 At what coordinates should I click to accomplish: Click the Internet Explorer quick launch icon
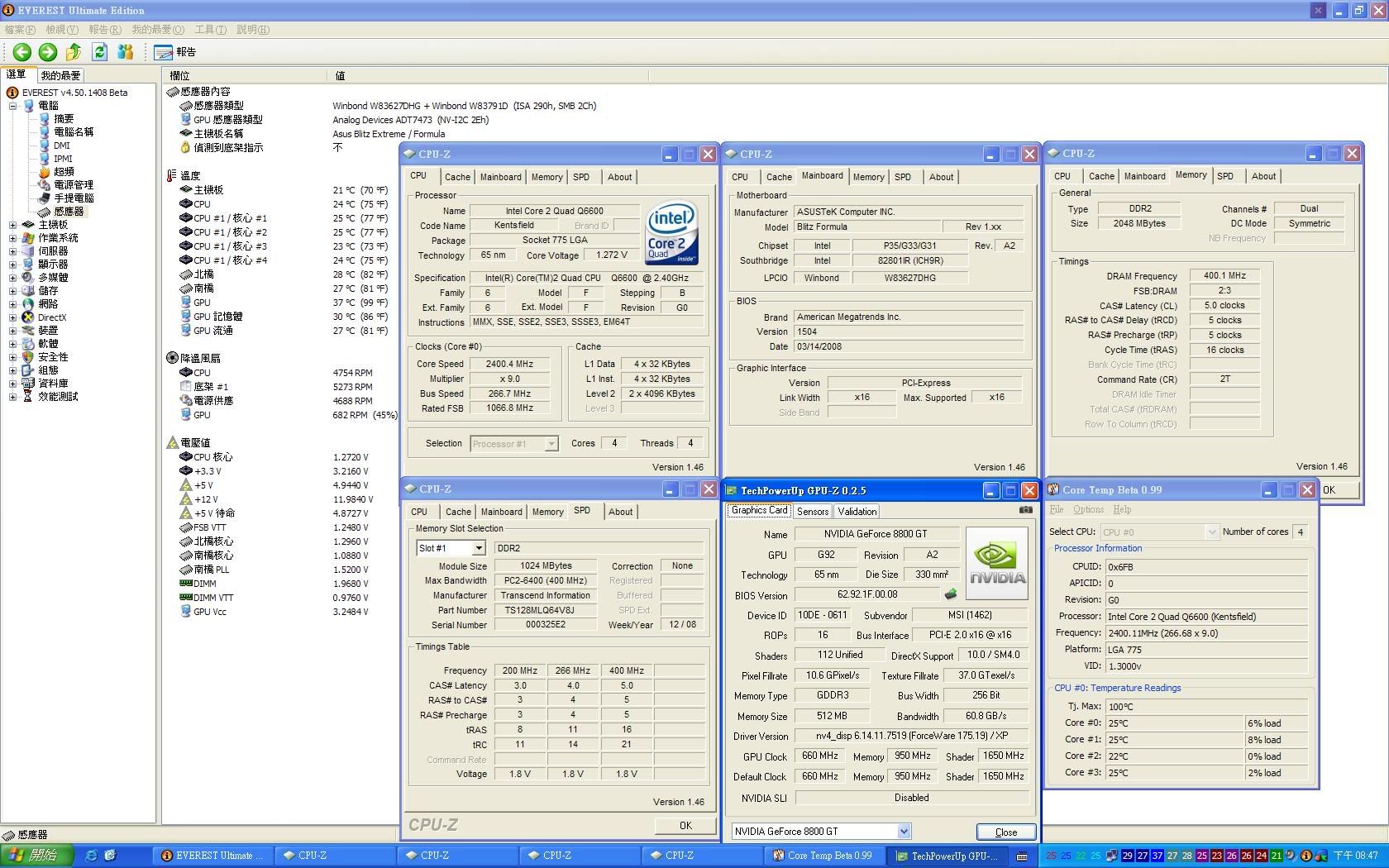coord(91,856)
